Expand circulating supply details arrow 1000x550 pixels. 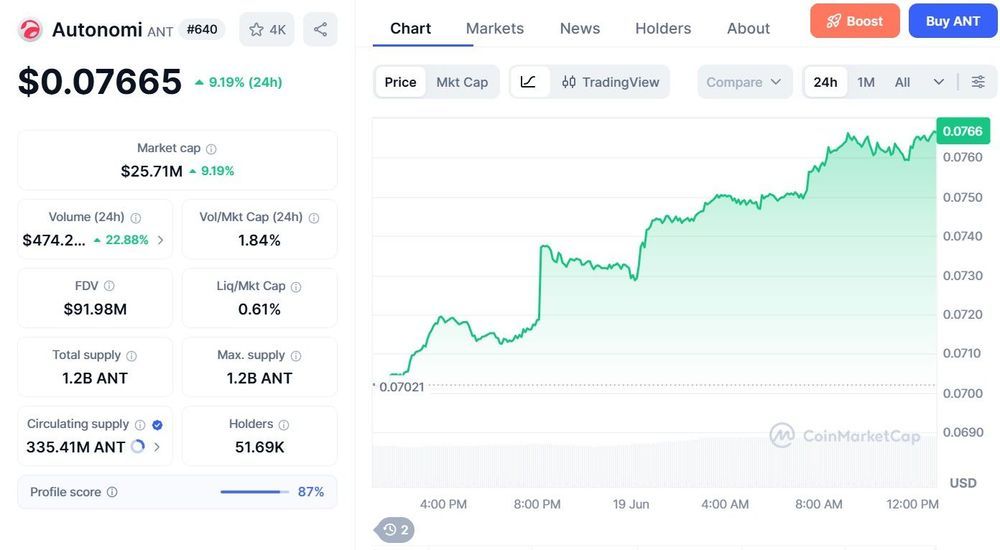click(x=157, y=447)
